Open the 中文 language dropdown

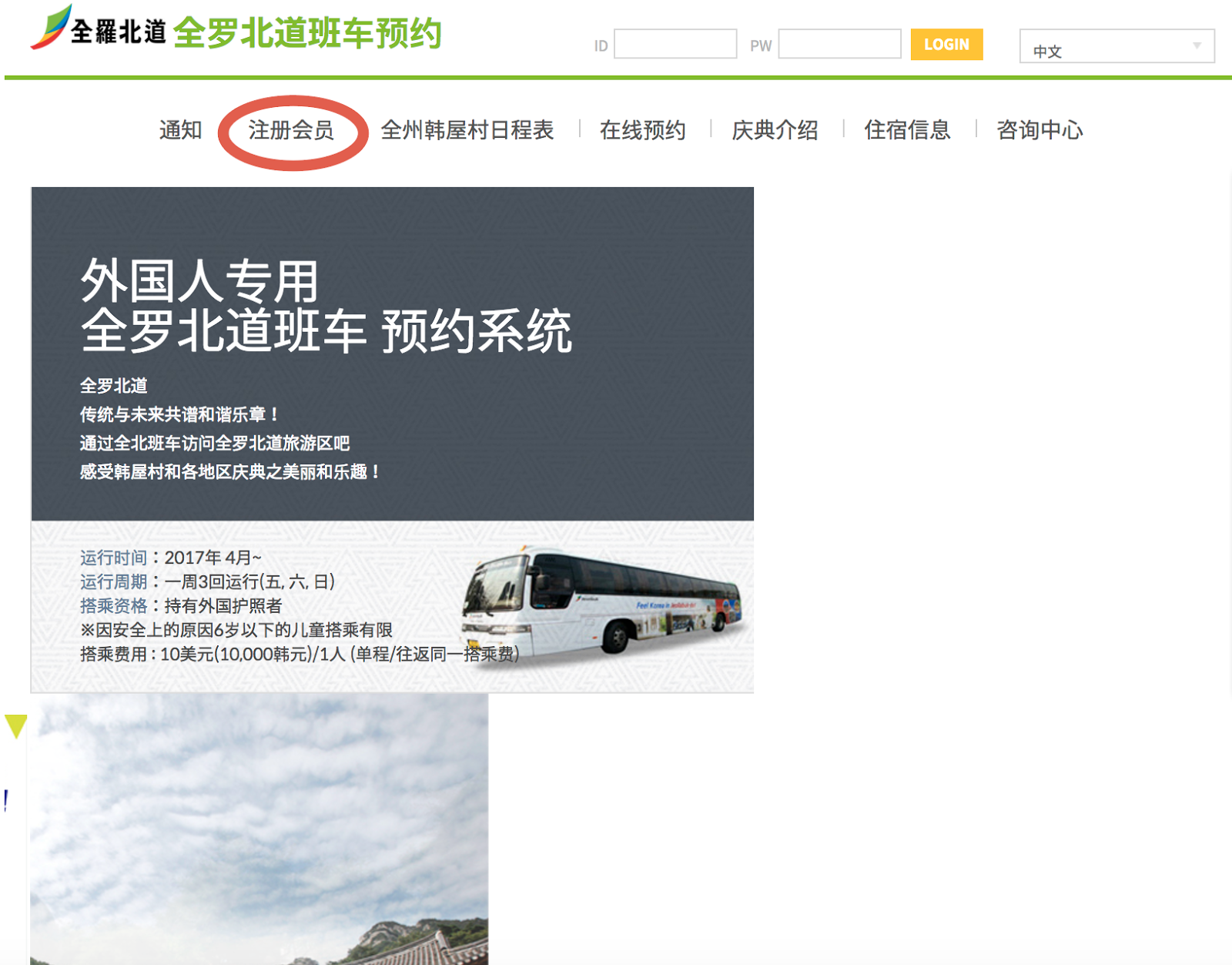1109,47
